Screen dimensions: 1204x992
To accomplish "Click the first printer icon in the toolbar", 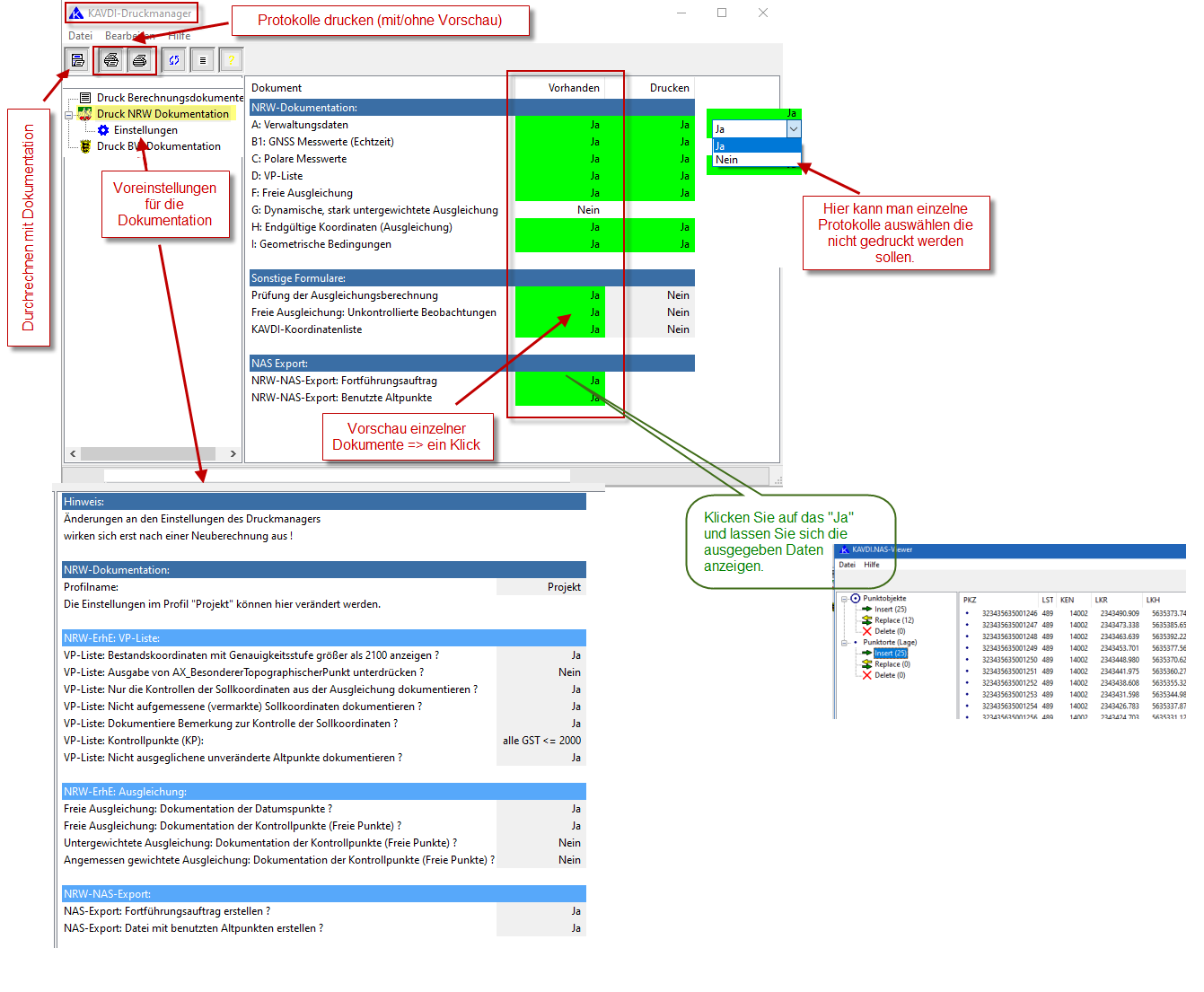I will tap(111, 60).
